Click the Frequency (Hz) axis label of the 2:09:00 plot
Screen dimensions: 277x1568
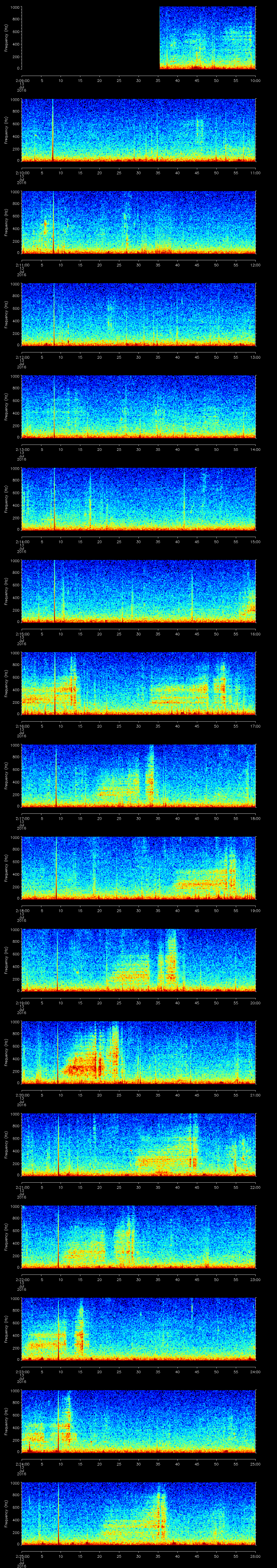[x=6, y=38]
